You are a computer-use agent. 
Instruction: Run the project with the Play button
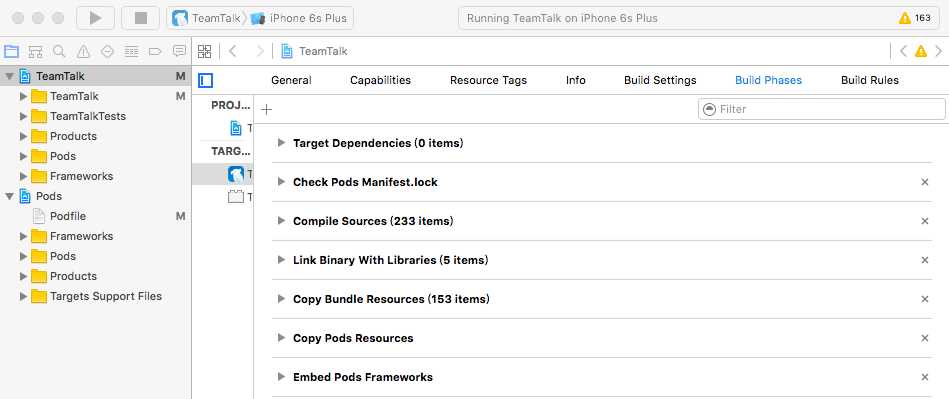[x=96, y=18]
